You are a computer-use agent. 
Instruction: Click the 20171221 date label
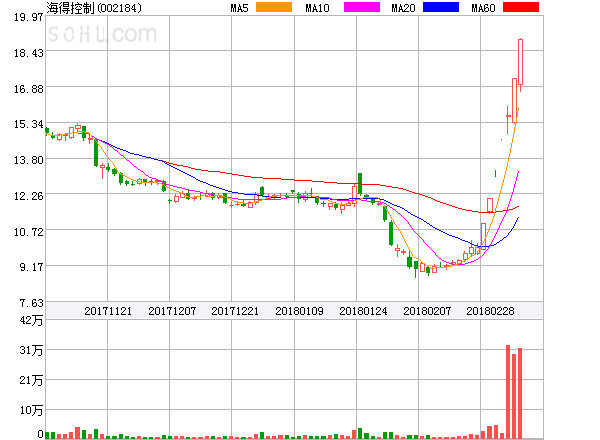coord(235,311)
